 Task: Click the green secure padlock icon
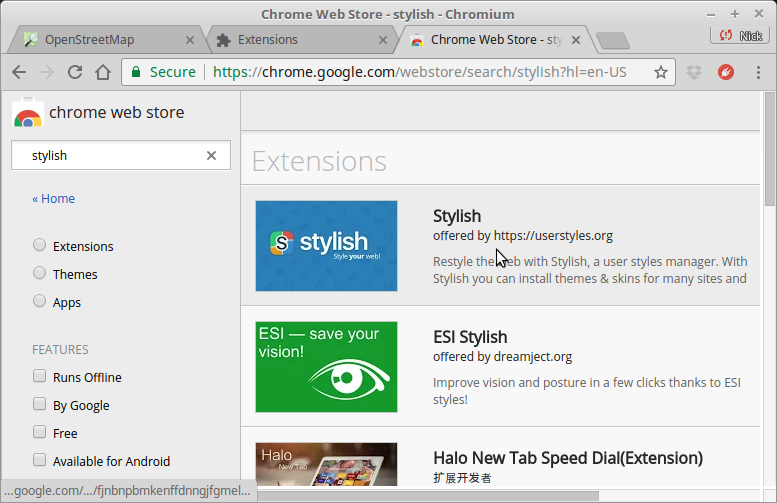136,72
